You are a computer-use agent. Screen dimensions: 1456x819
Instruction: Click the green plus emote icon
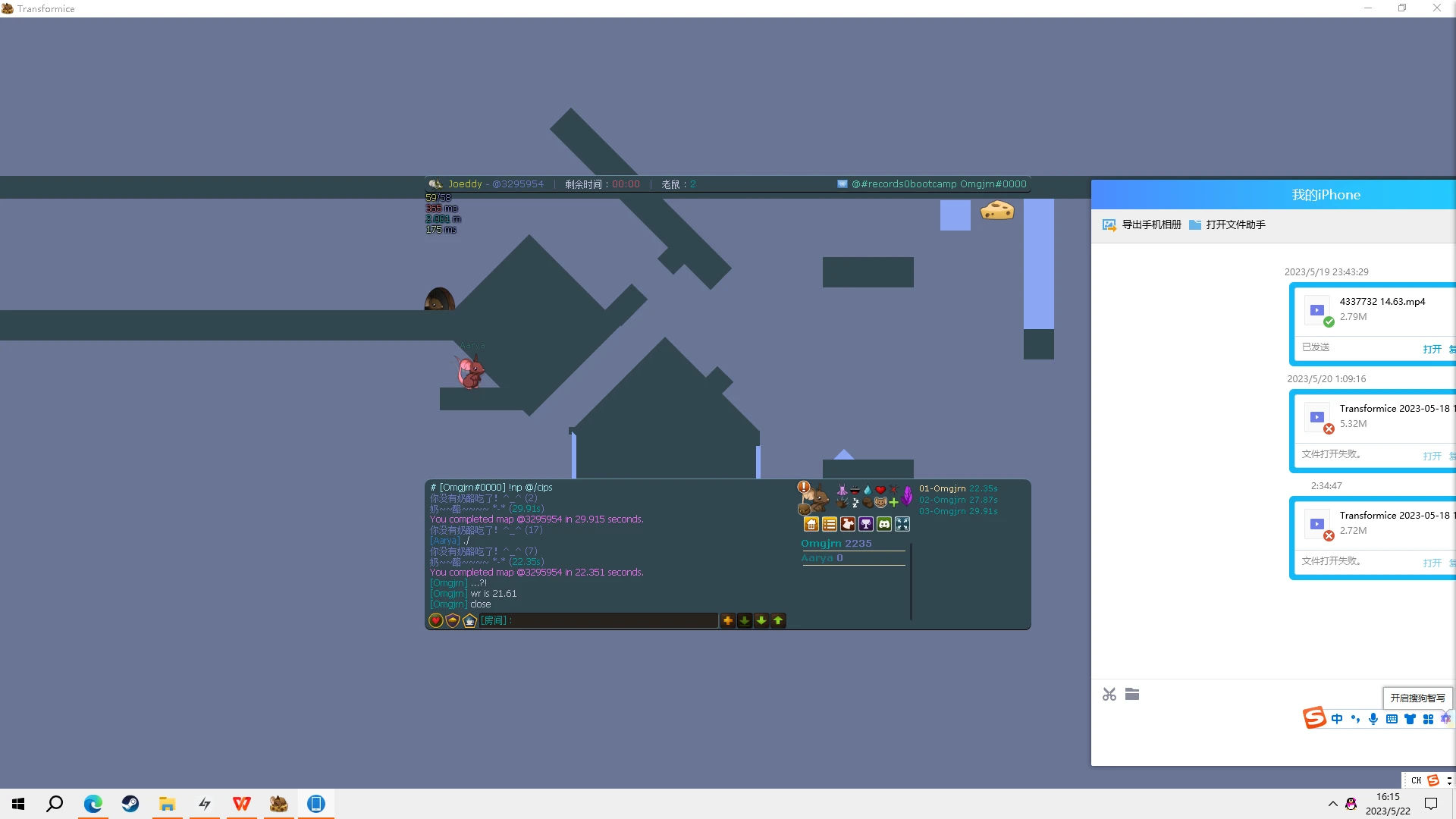(x=893, y=502)
